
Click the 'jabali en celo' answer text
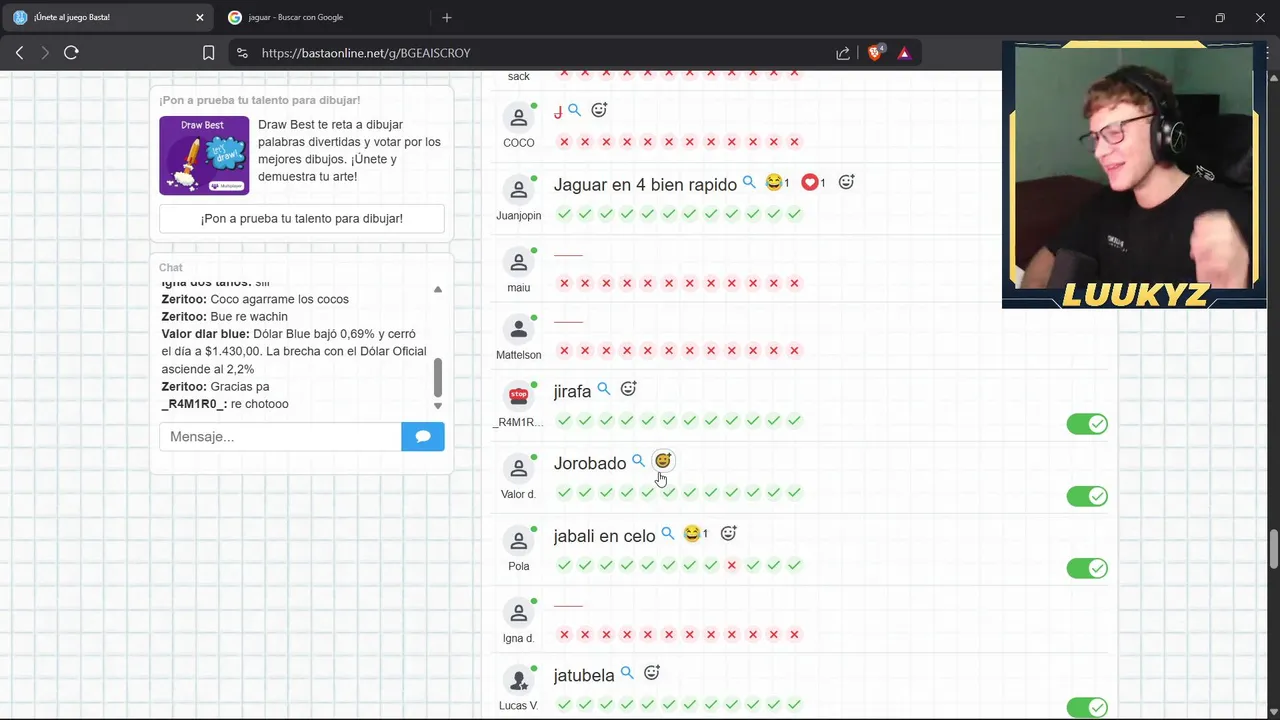pyautogui.click(x=604, y=536)
